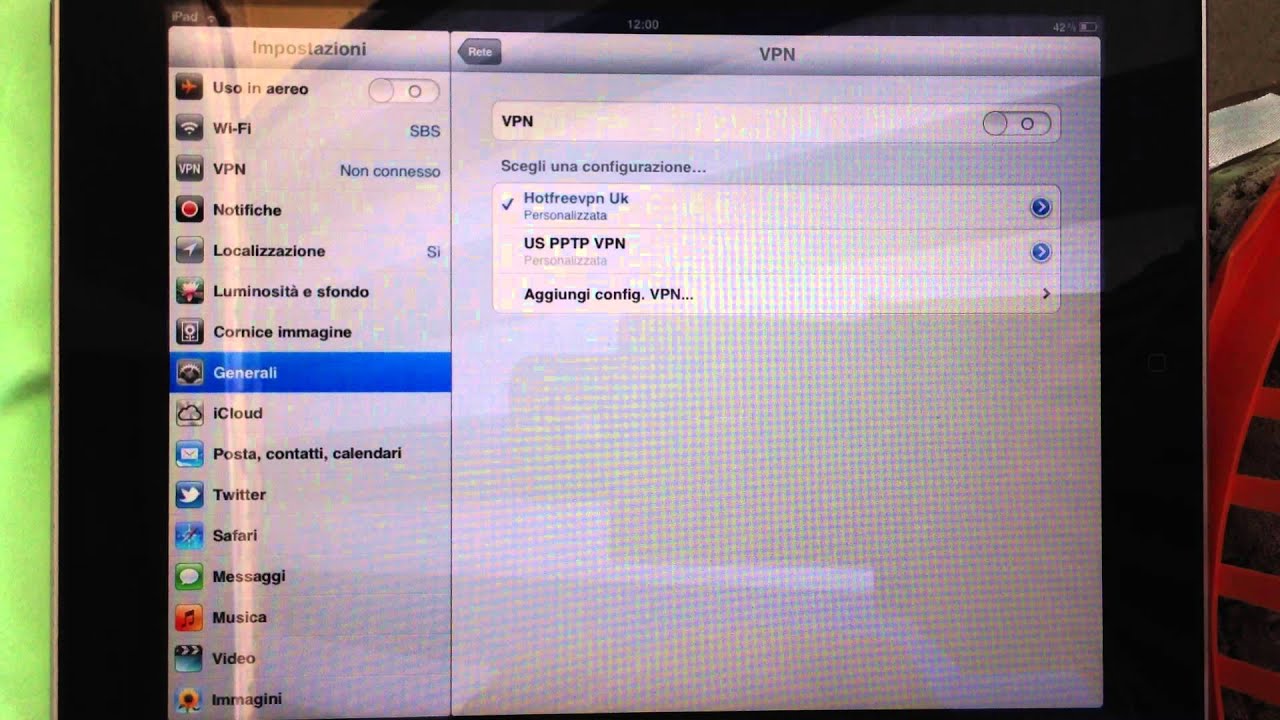1280x720 pixels.
Task: Tap the Video clapperboard icon
Action: (x=189, y=659)
